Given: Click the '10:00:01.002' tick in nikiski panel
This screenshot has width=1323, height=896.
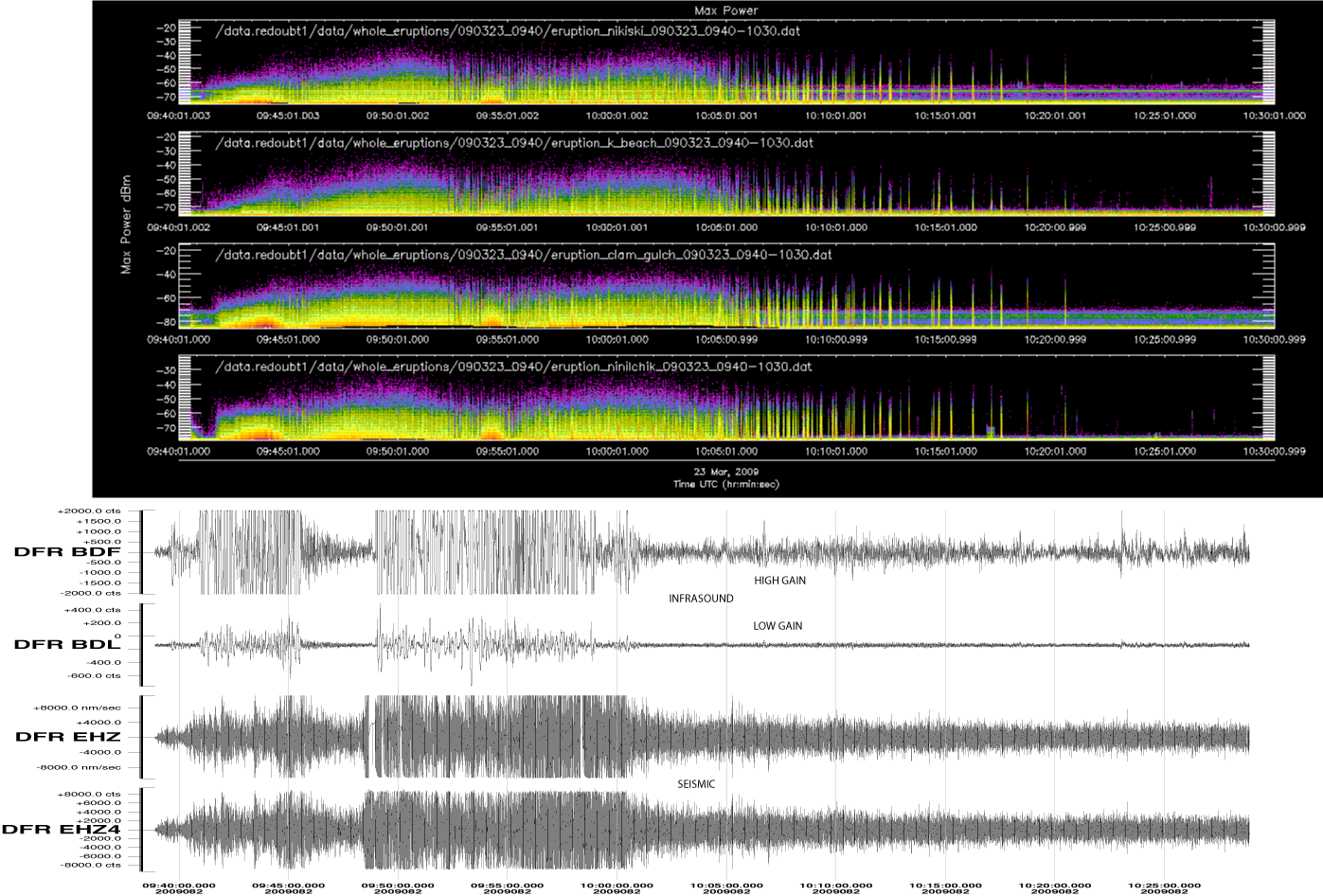Looking at the screenshot, I should coord(616,116).
